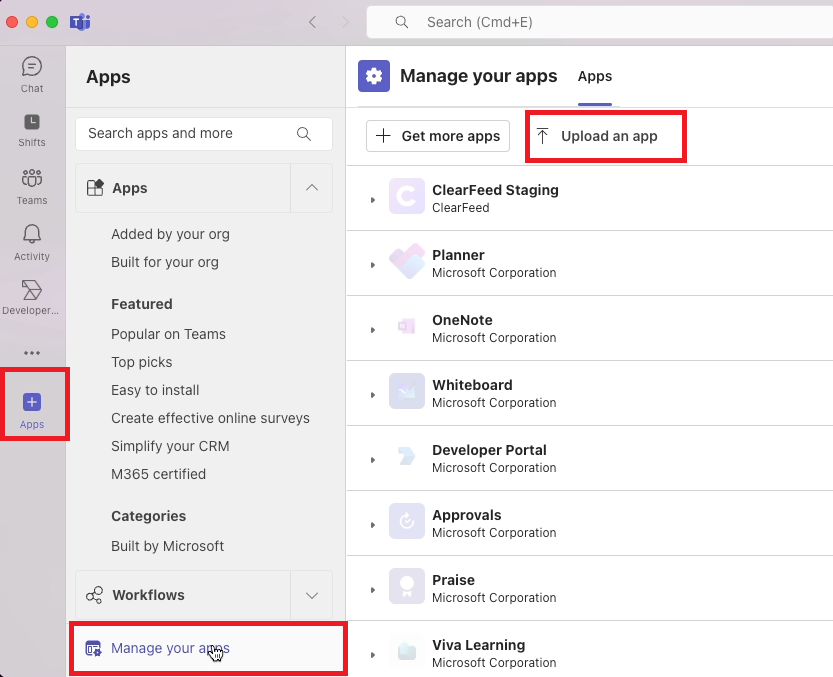Screen dimensions: 833x677
Task: Open the Popular on Teams link
Action: point(168,334)
